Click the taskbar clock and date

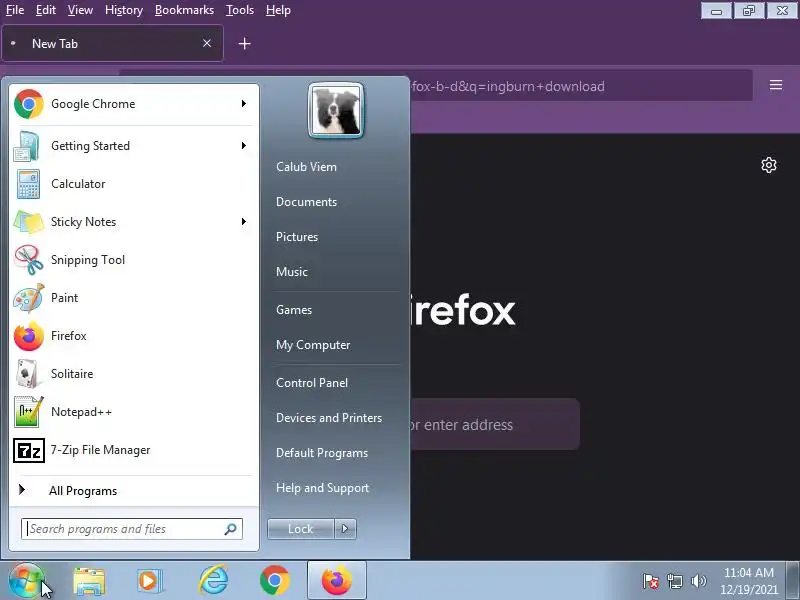(x=748, y=581)
